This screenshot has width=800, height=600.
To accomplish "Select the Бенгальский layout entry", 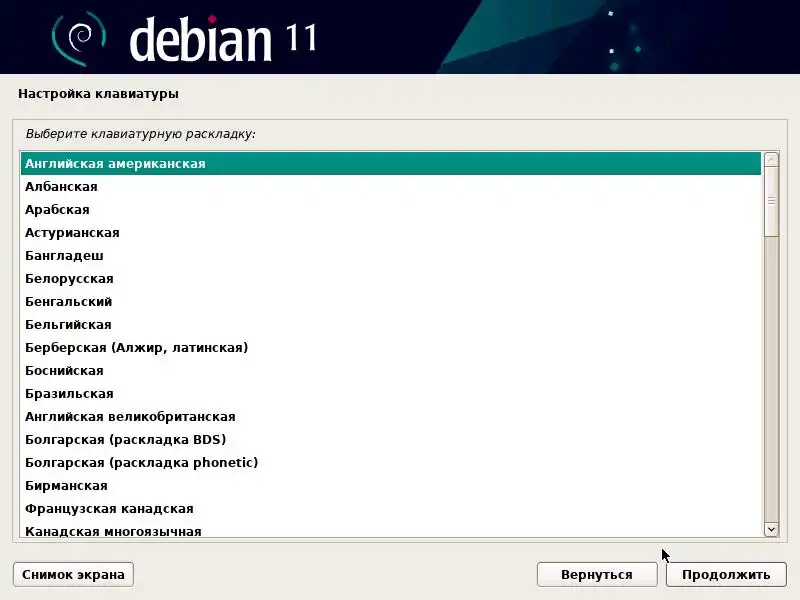I will click(391, 302).
